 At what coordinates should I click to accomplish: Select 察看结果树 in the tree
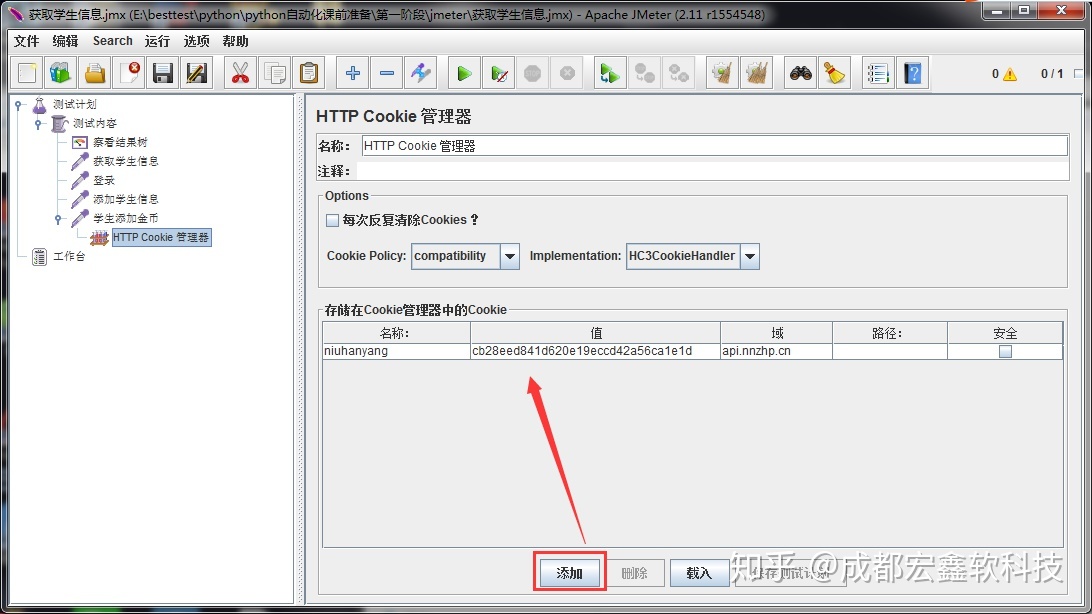point(120,142)
